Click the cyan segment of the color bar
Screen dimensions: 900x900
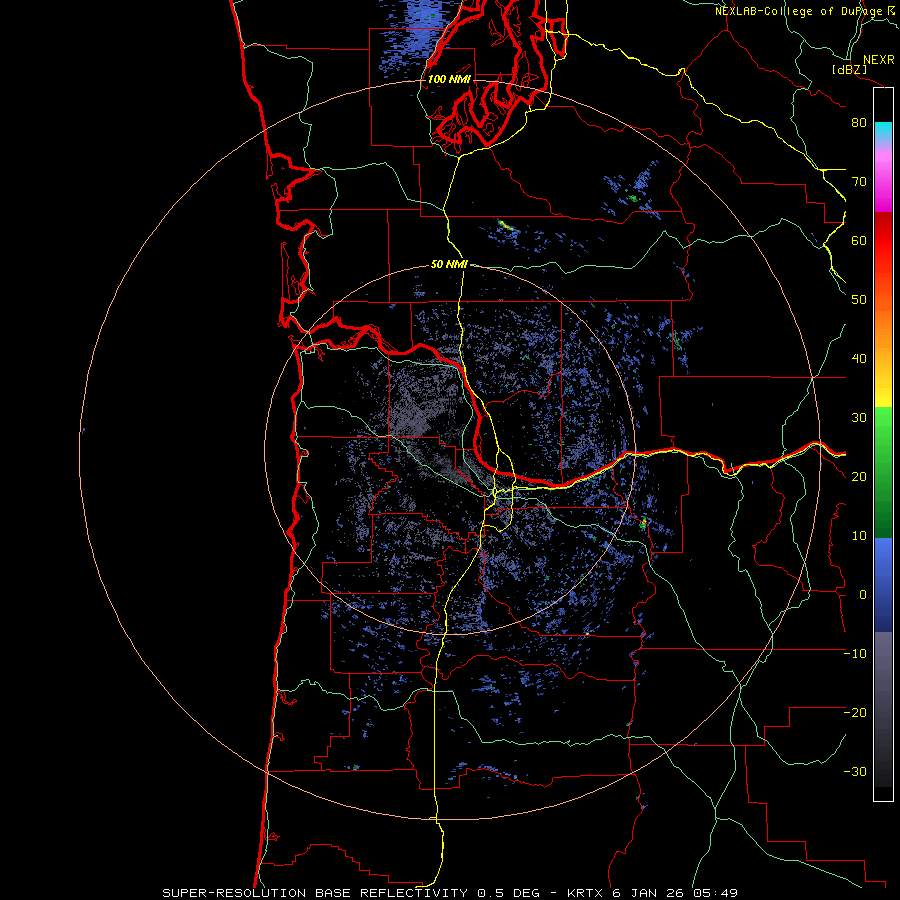[883, 132]
